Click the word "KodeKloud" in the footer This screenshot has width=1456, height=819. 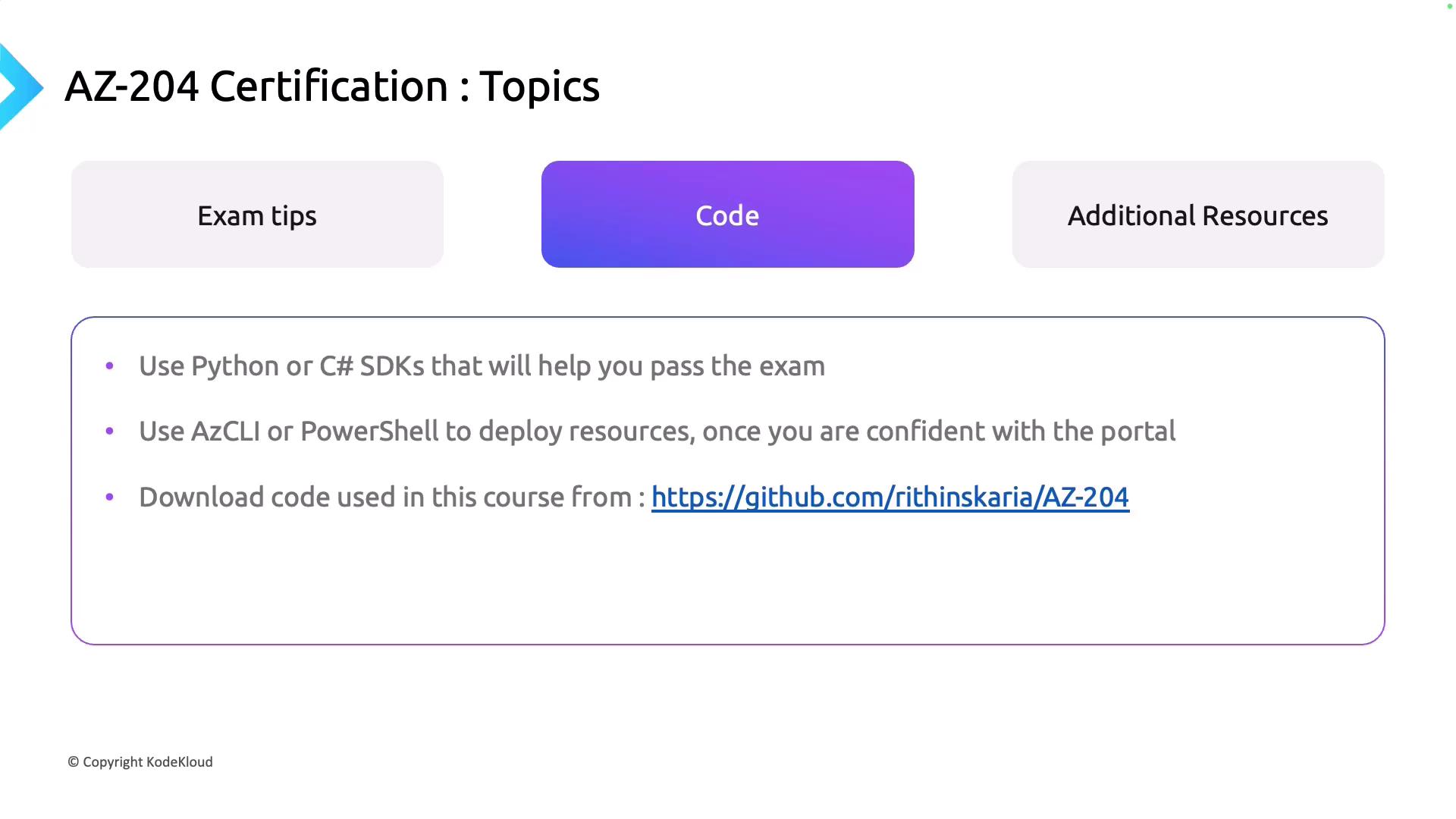pos(180,762)
